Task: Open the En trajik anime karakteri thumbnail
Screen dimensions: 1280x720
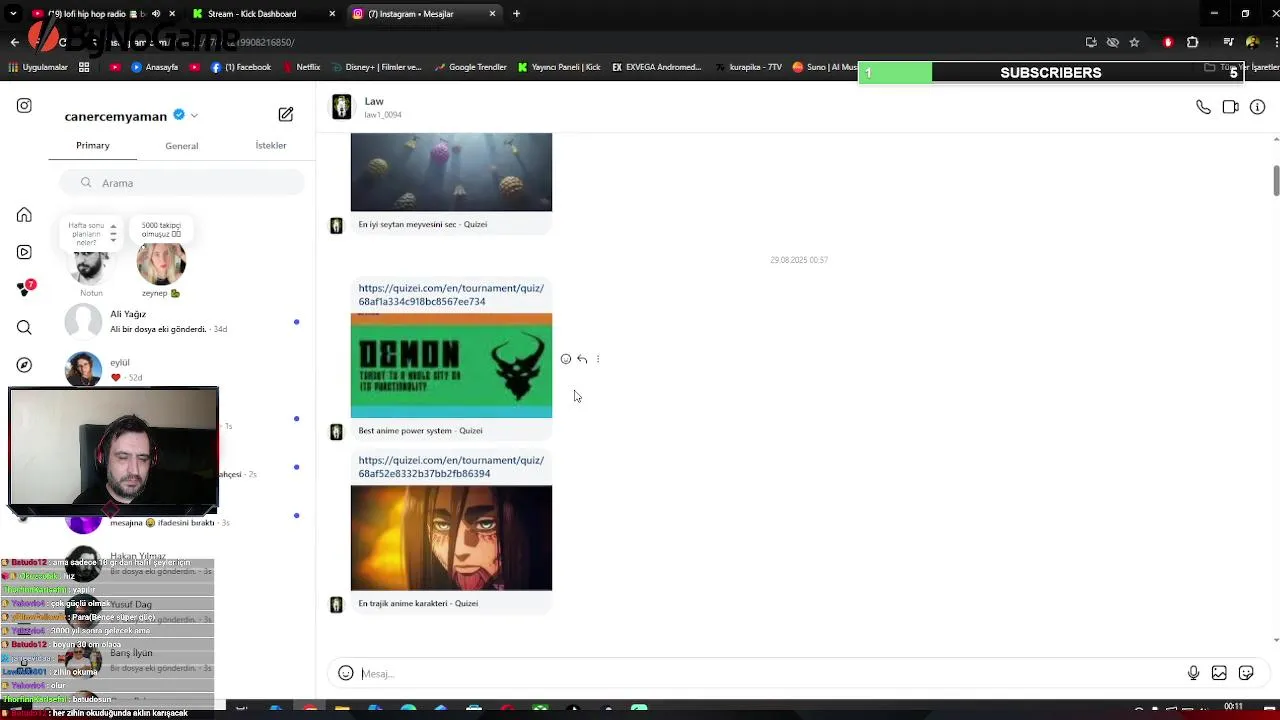Action: 451,538
